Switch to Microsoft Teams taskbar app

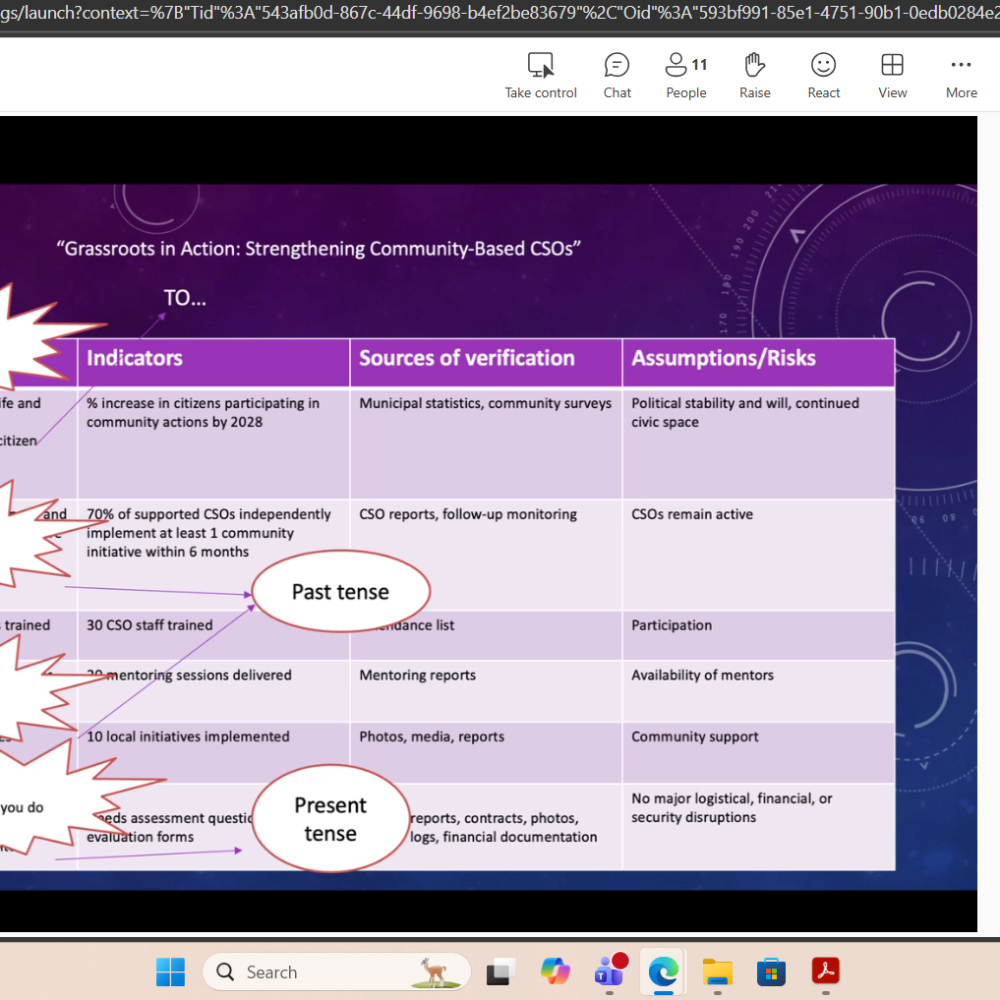pos(609,971)
